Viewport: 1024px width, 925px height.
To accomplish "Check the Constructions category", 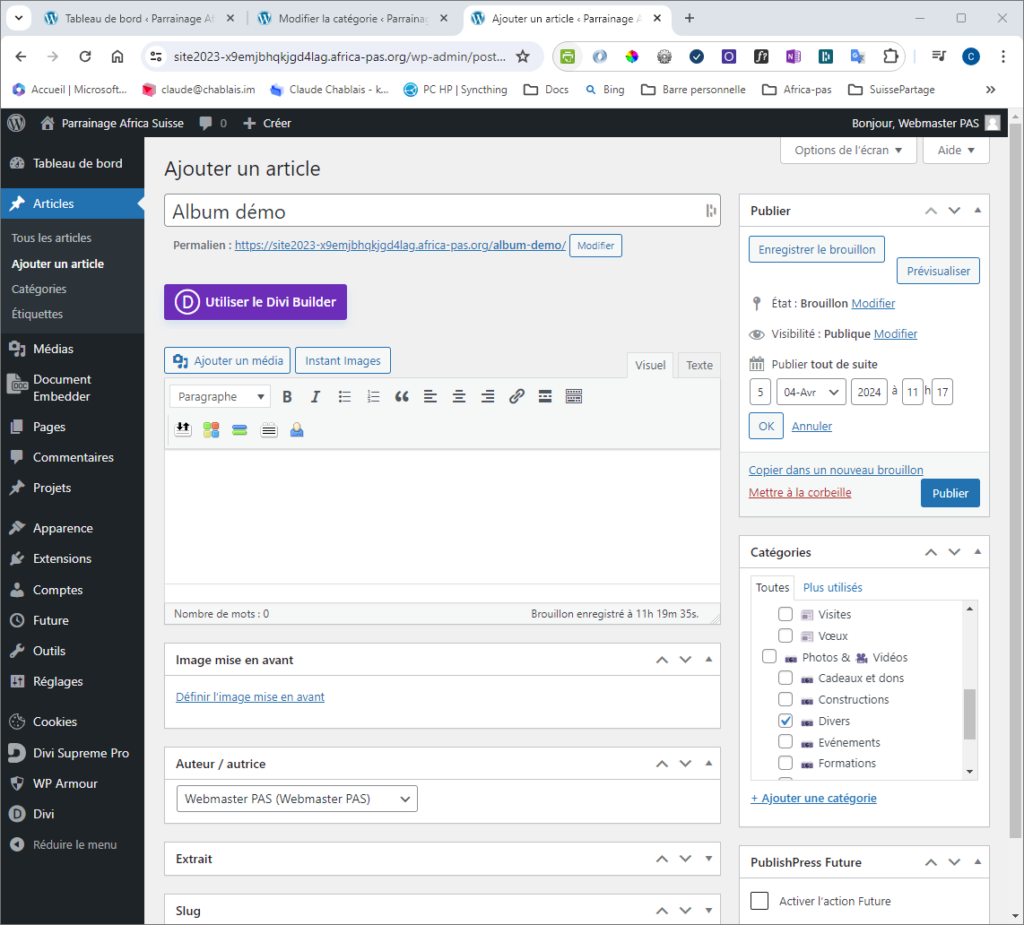I will click(785, 700).
